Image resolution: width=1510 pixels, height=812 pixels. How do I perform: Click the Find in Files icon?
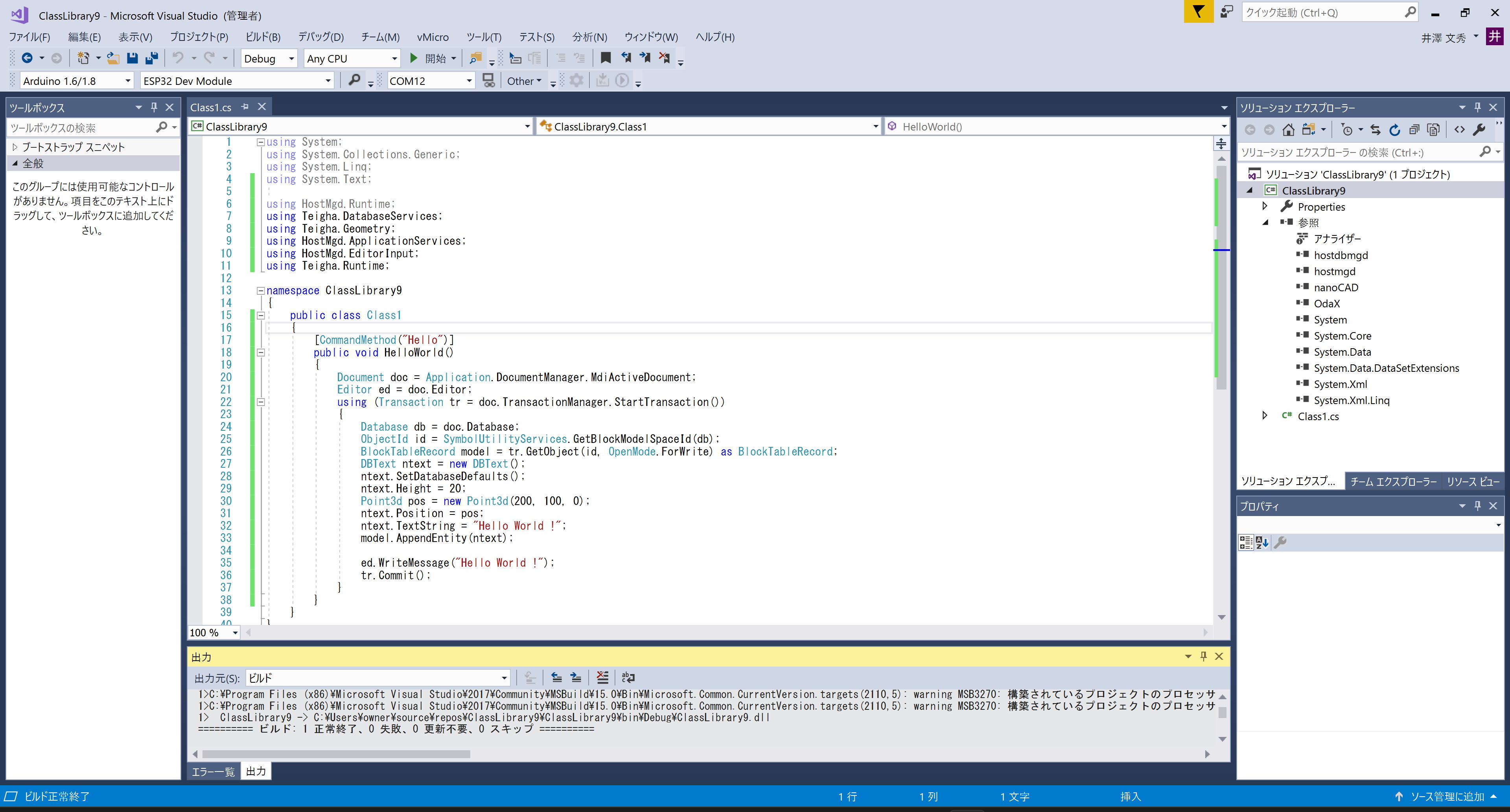475,58
